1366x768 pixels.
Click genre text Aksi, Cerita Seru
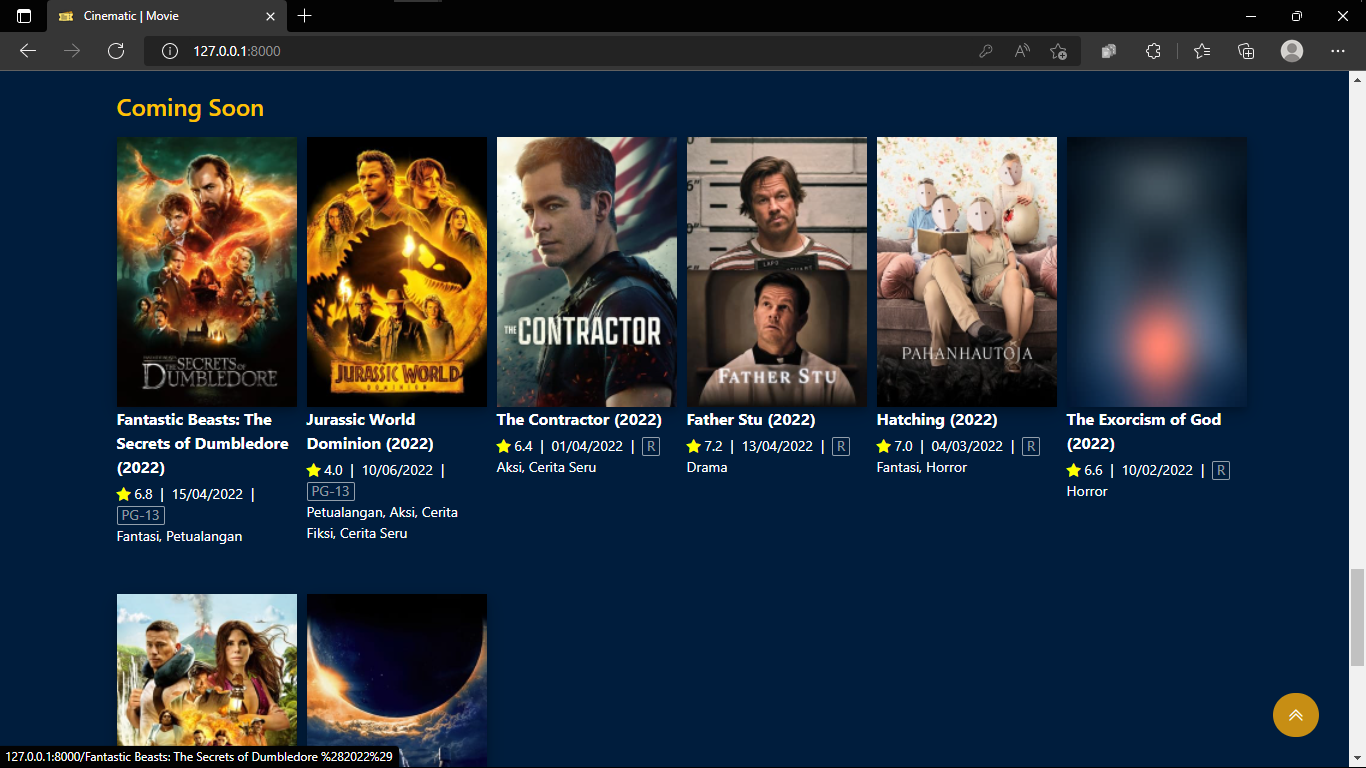click(547, 467)
